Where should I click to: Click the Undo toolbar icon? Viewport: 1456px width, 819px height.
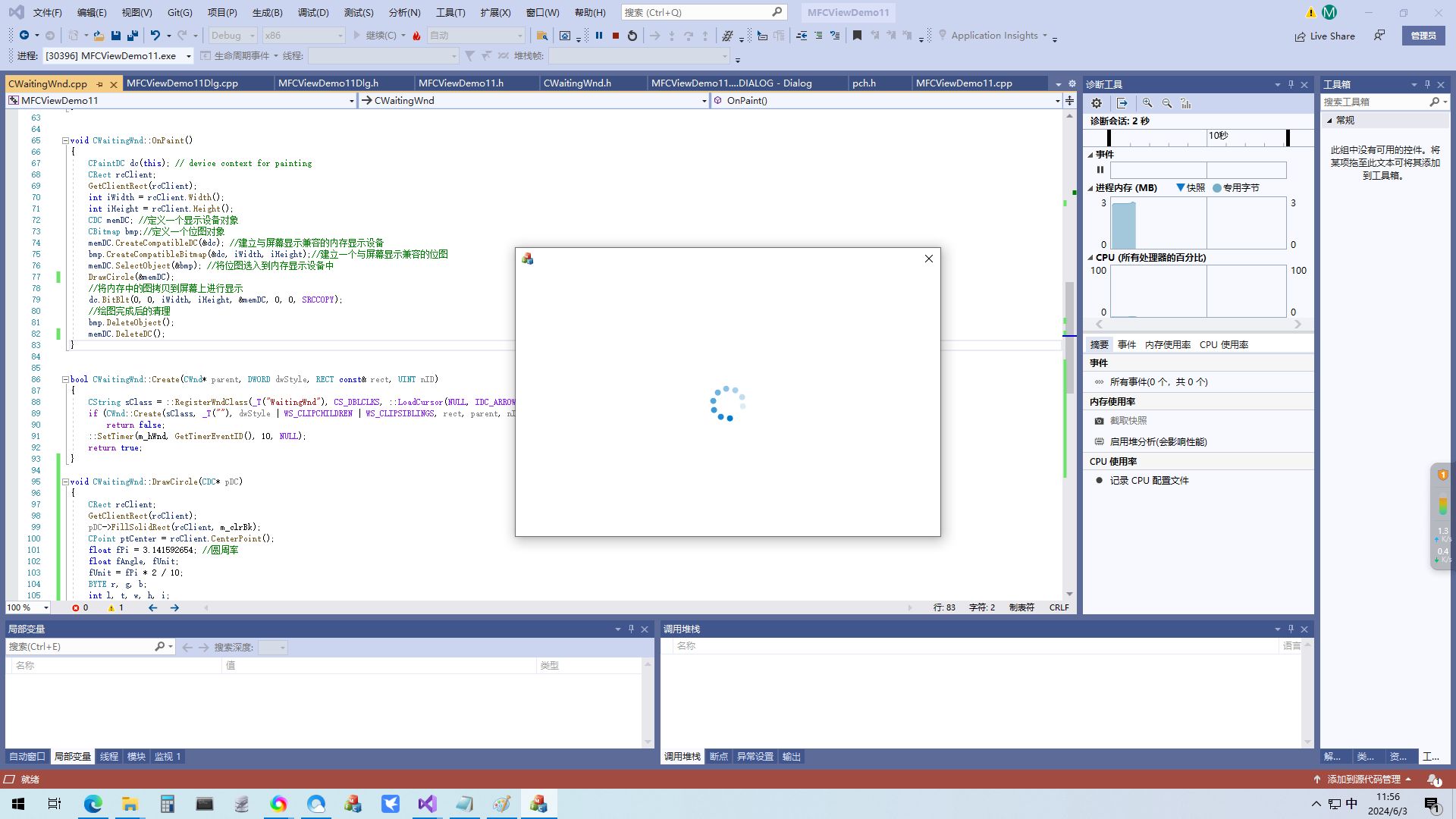point(155,36)
